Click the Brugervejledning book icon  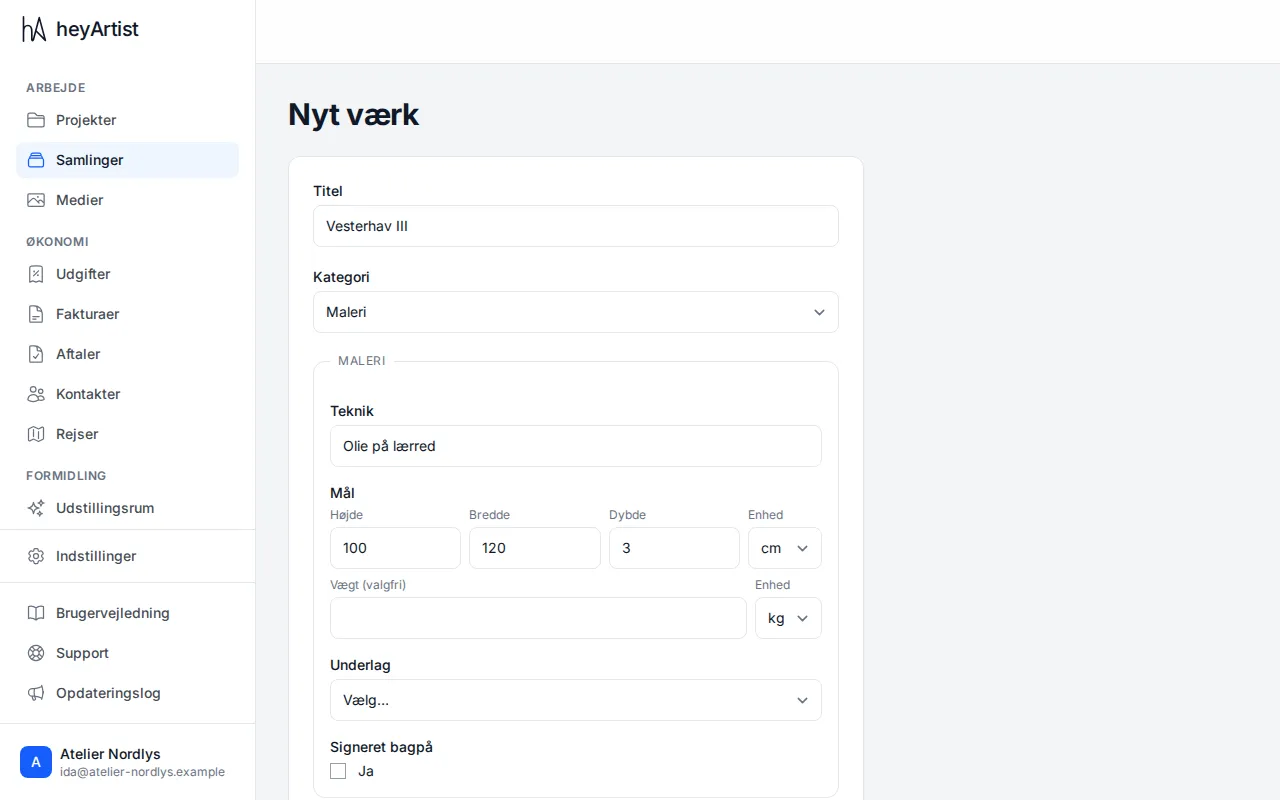point(36,613)
